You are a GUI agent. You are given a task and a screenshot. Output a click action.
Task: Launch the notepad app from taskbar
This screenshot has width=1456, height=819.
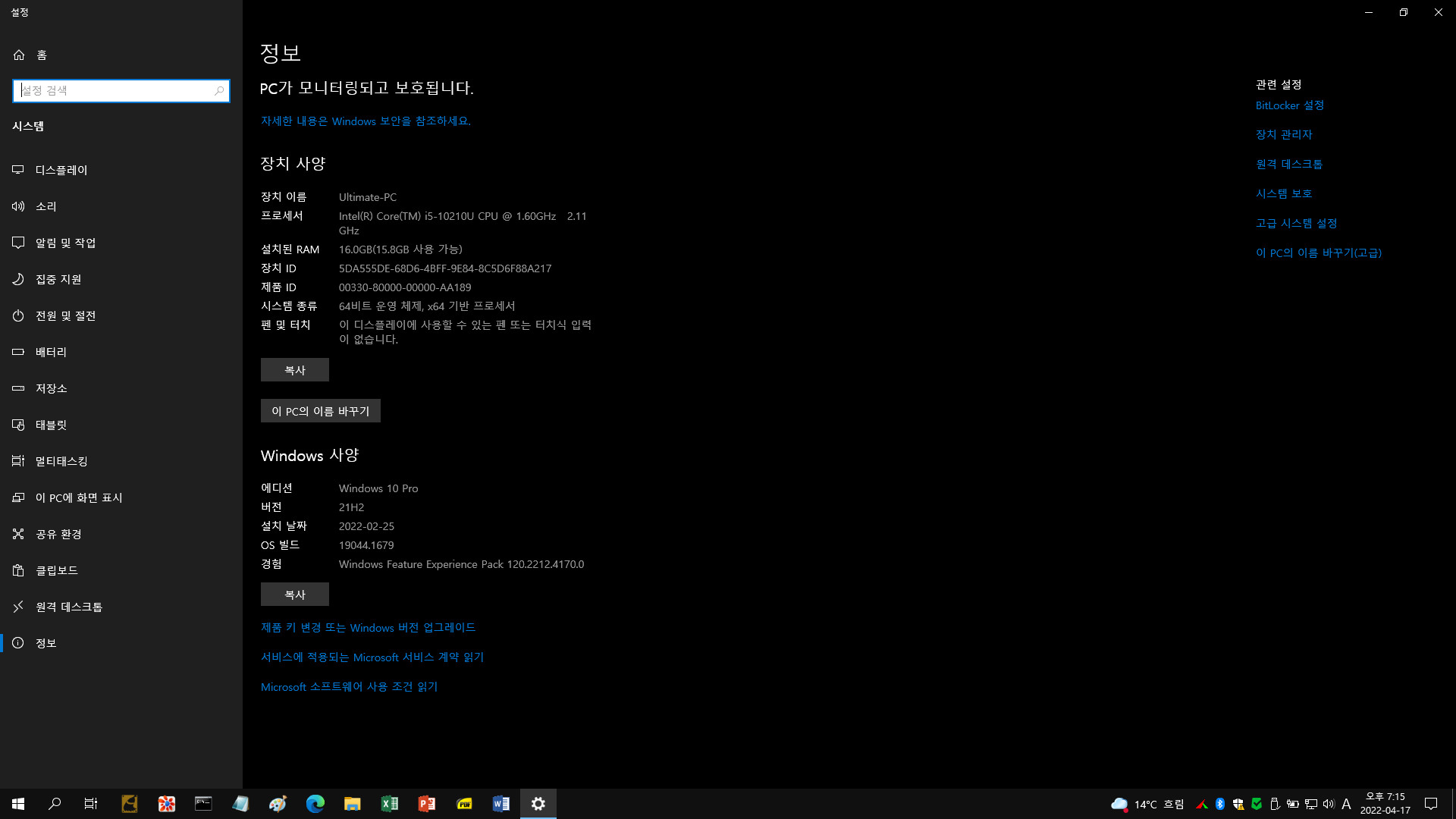pyautogui.click(x=240, y=804)
